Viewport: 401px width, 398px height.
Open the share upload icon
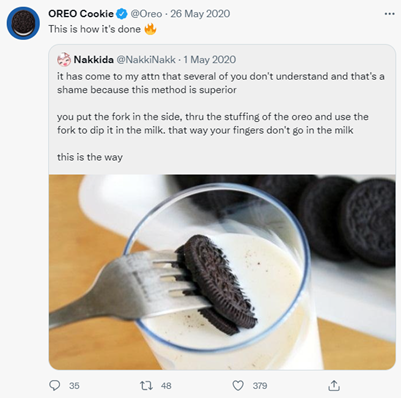point(334,385)
